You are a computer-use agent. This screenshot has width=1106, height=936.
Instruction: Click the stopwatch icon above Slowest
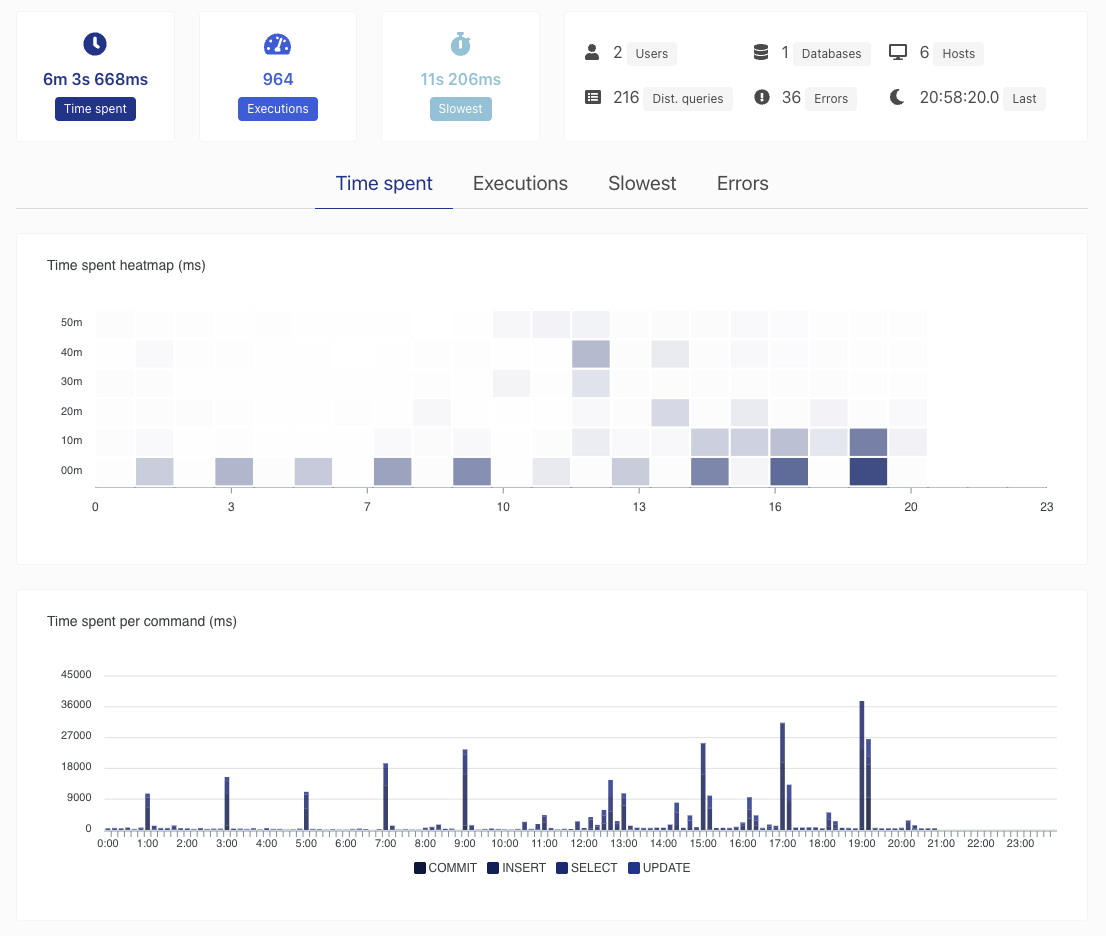pyautogui.click(x=461, y=44)
